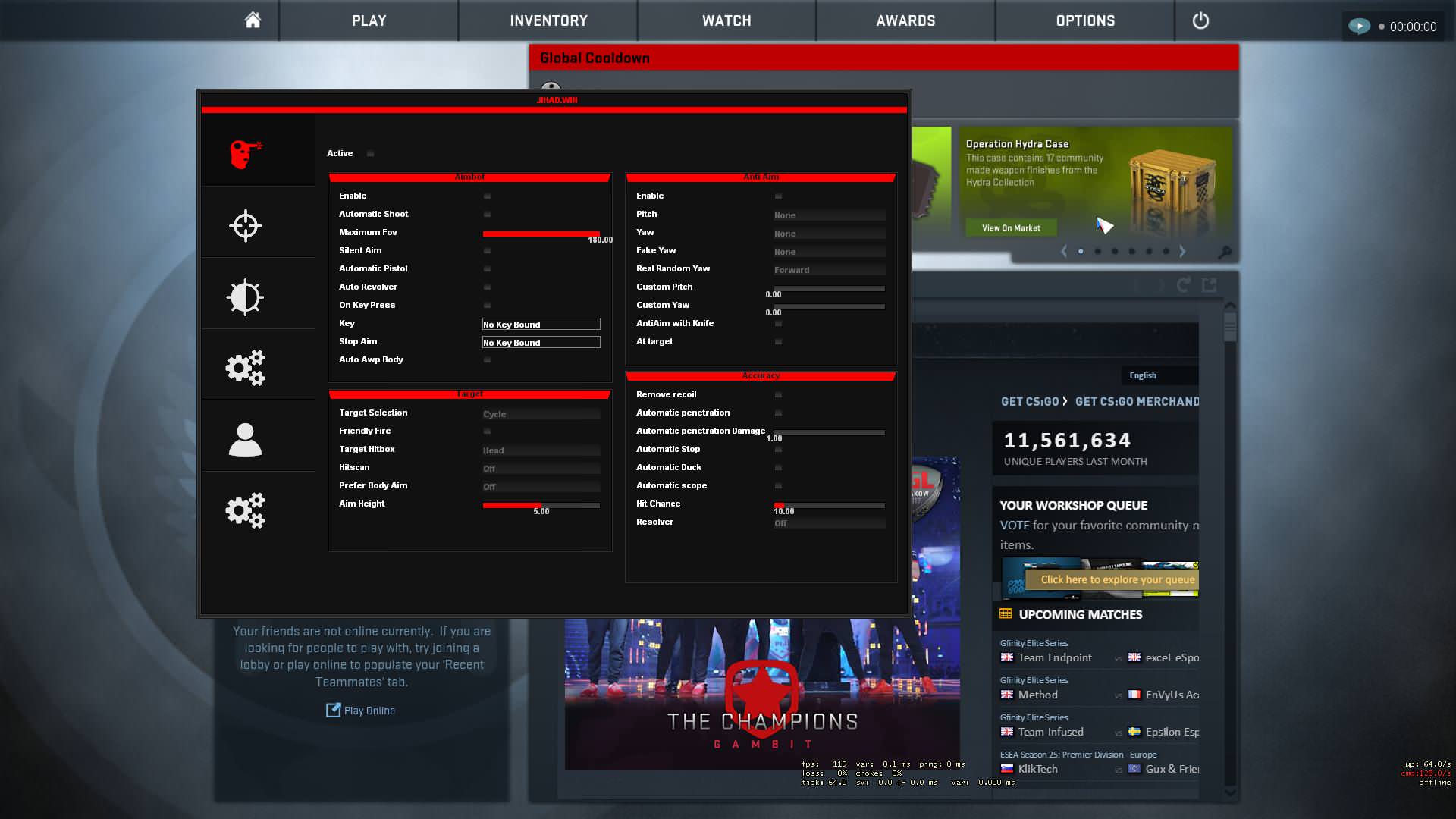Click the power quit icon

tap(1200, 20)
